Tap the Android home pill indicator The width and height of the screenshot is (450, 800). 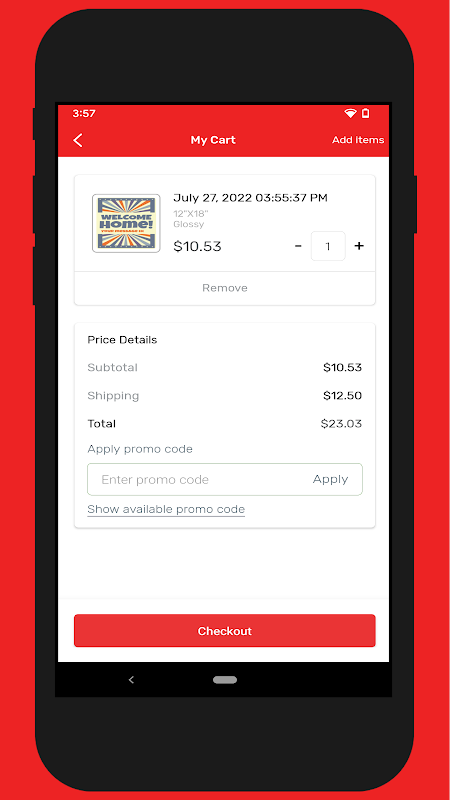click(225, 680)
